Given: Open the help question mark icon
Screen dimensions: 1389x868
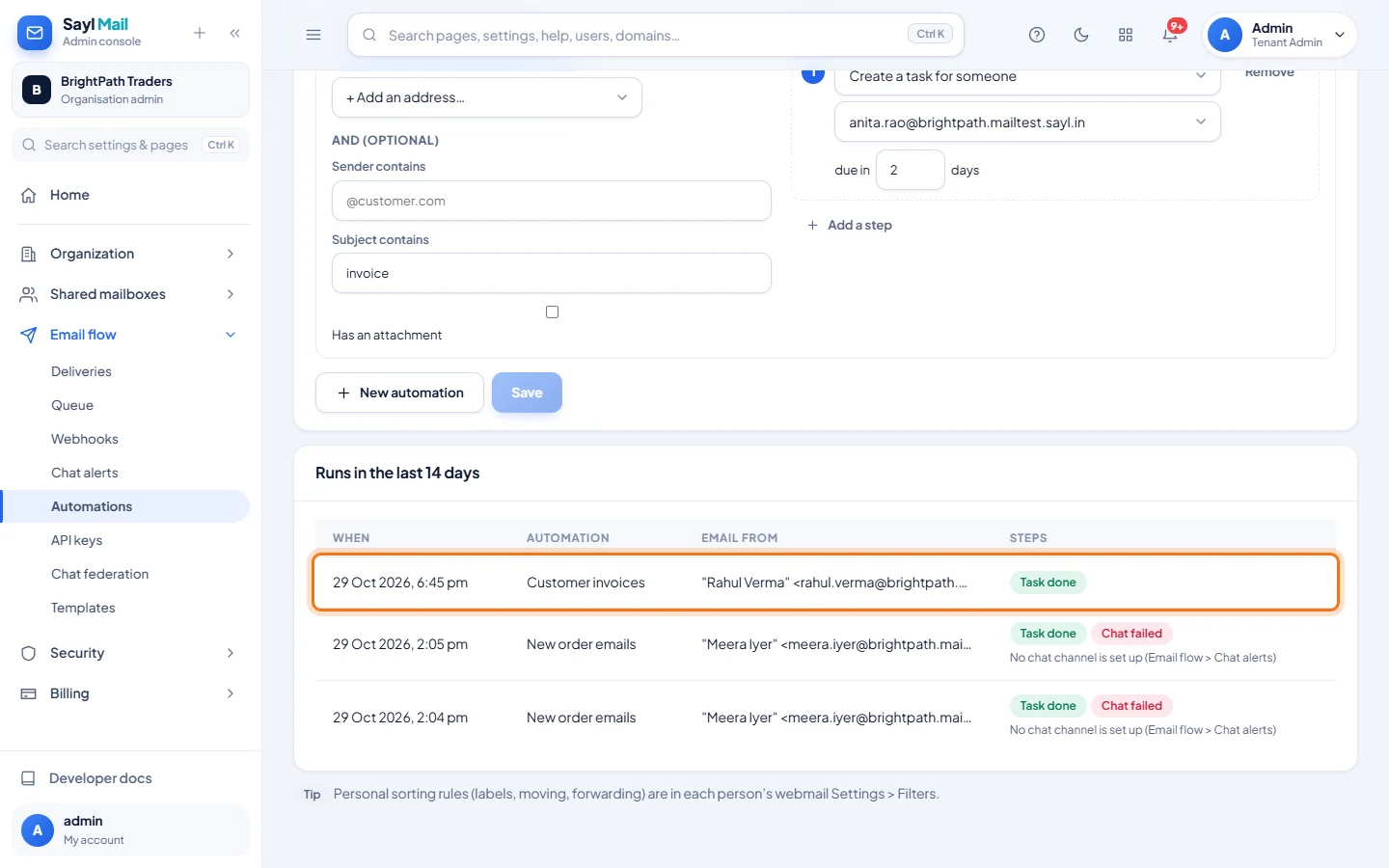Looking at the screenshot, I should tap(1037, 35).
